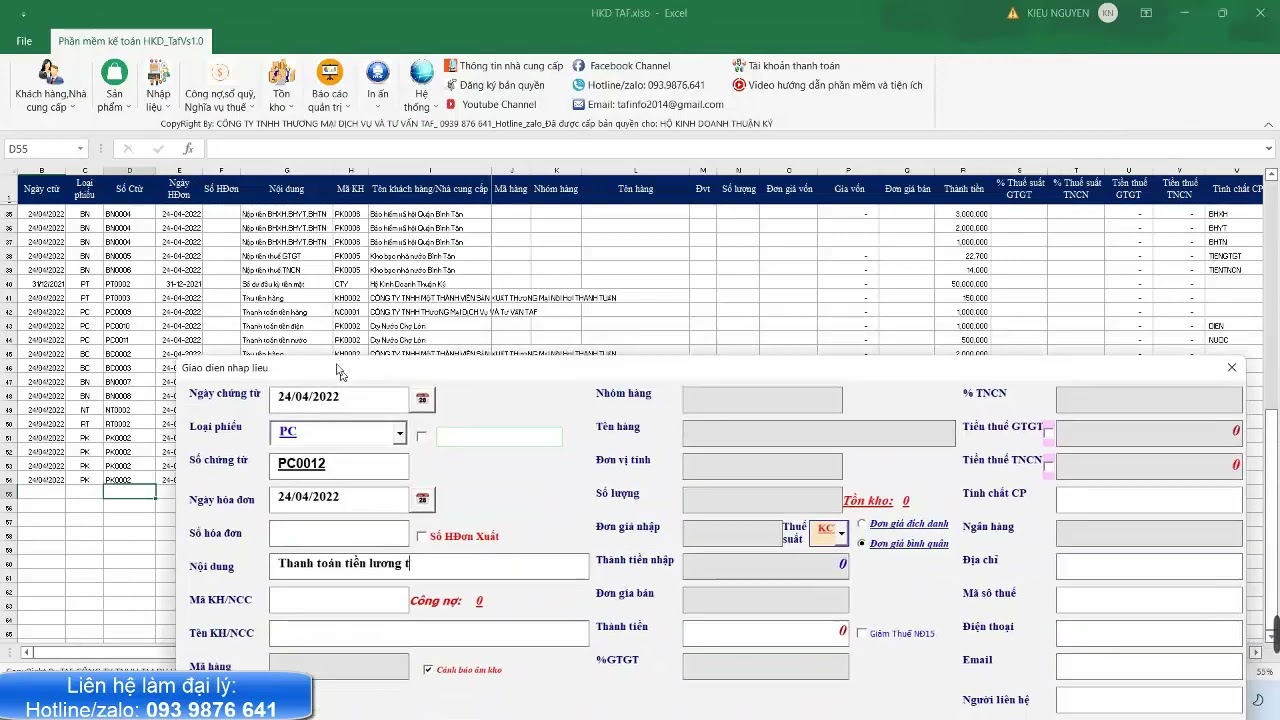
Task: Open the Youtube Channel link
Action: pos(491,104)
